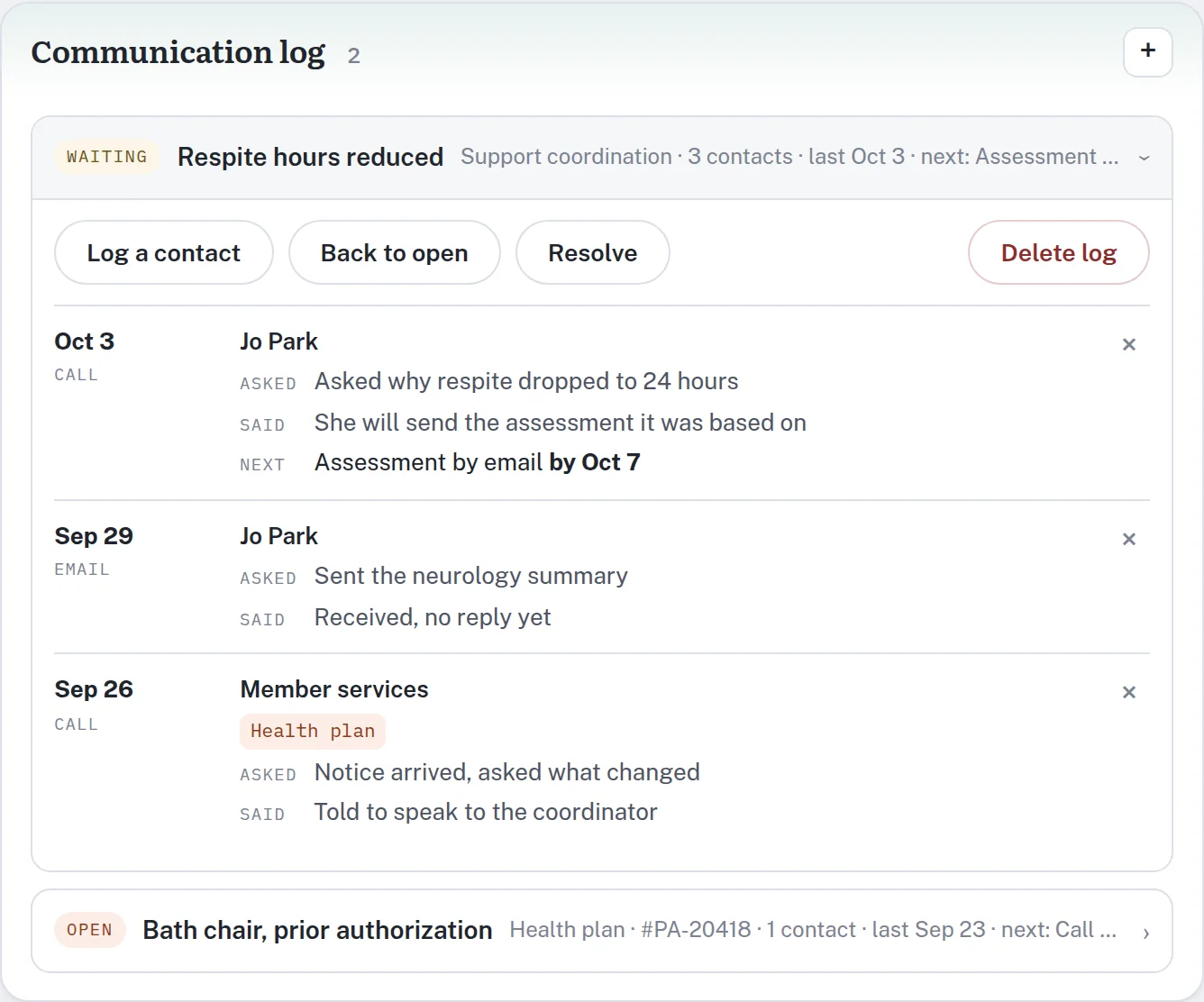Move the log Back to open
Image resolution: width=1204 pixels, height=1002 pixels.
coord(394,252)
